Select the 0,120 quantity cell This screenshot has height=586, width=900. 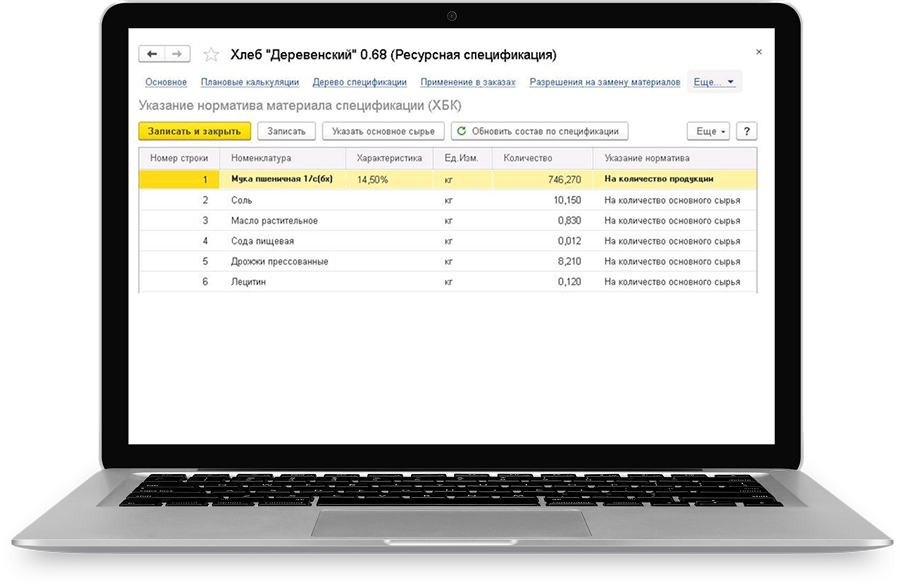pos(542,282)
